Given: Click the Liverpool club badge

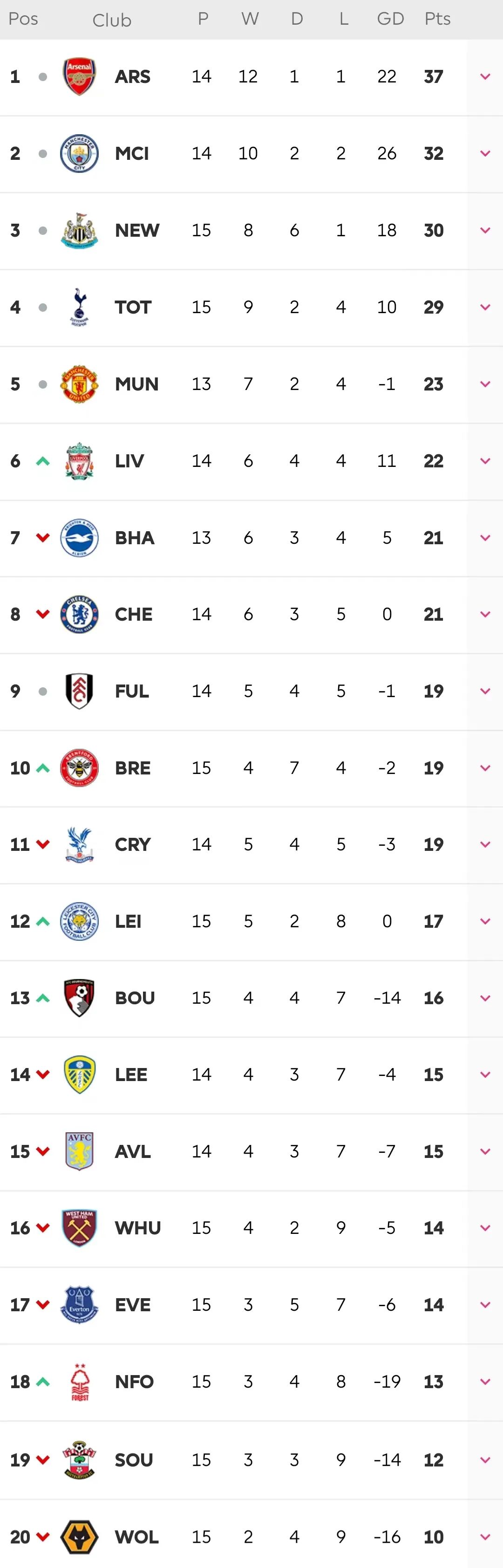Looking at the screenshot, I should (x=79, y=461).
